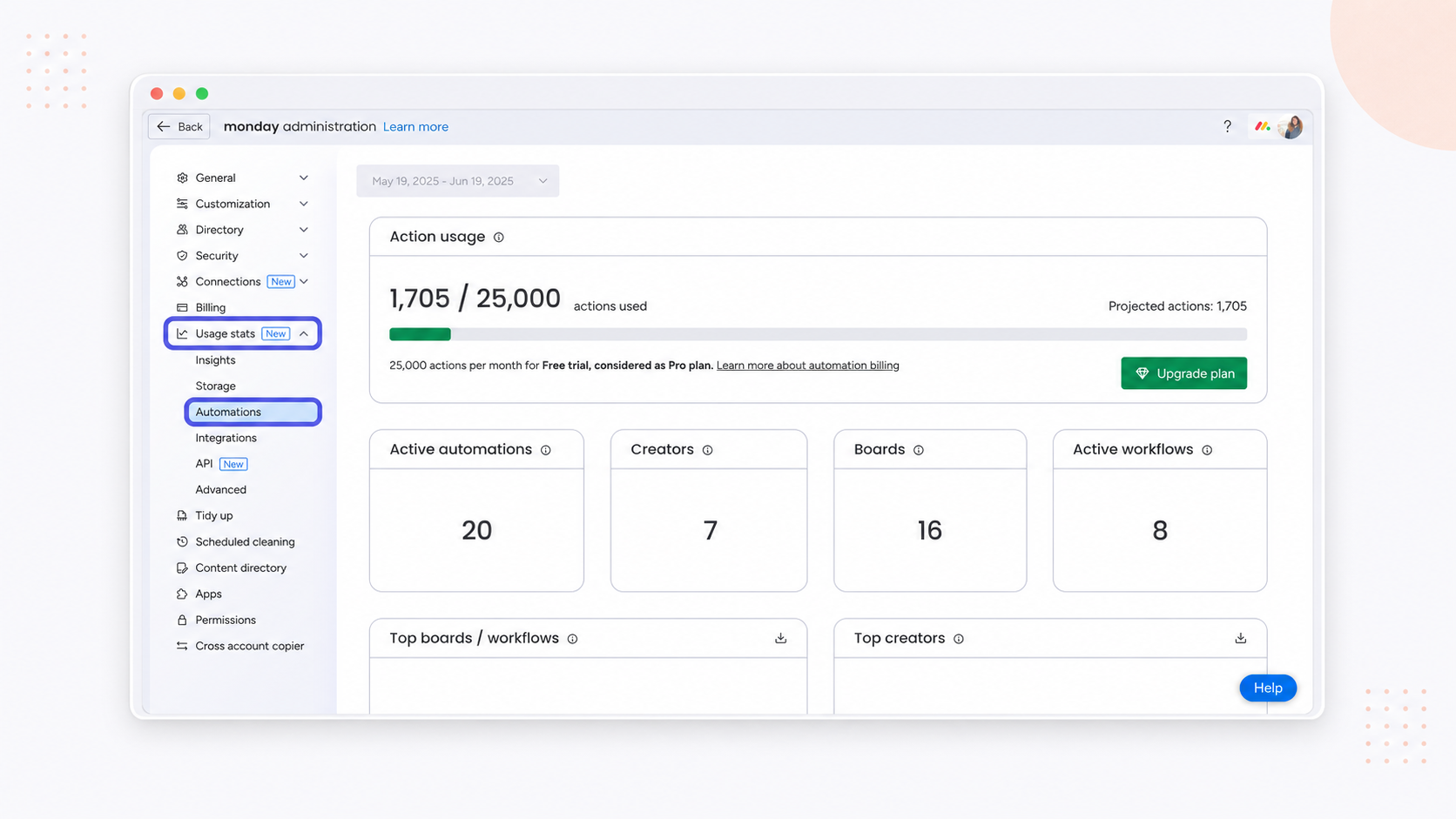This screenshot has width=1456, height=819.
Task: Expand the Security section chevron
Action: [304, 256]
